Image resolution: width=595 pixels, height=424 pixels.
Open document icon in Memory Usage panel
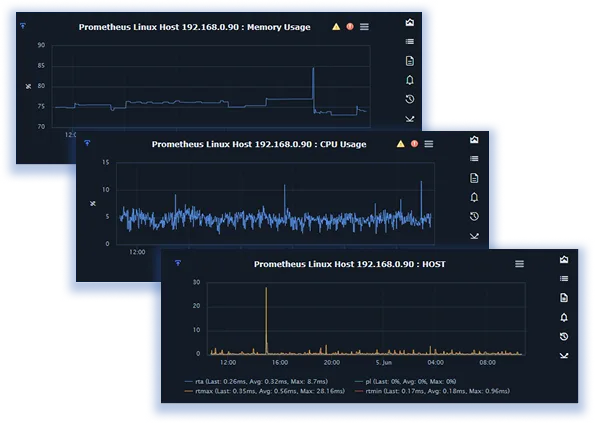(x=410, y=61)
